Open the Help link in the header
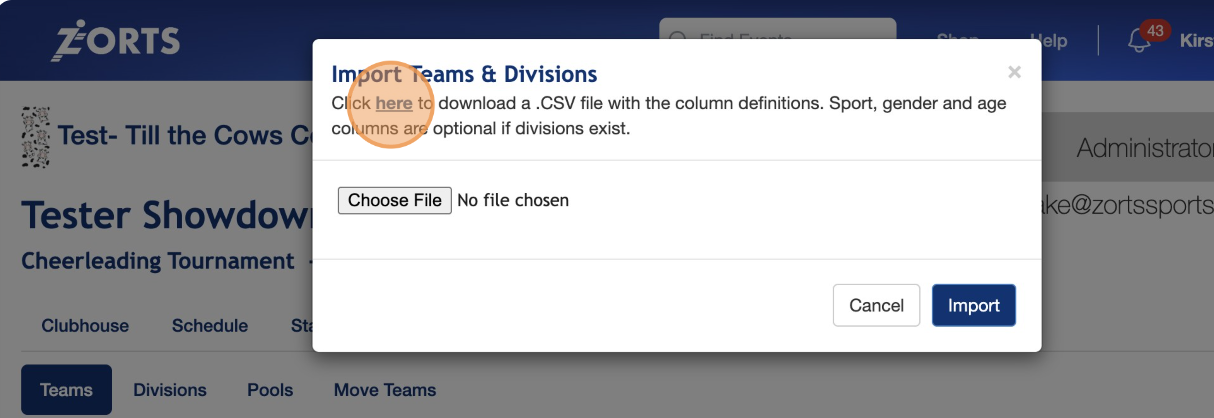This screenshot has width=1214, height=418. 1048,41
